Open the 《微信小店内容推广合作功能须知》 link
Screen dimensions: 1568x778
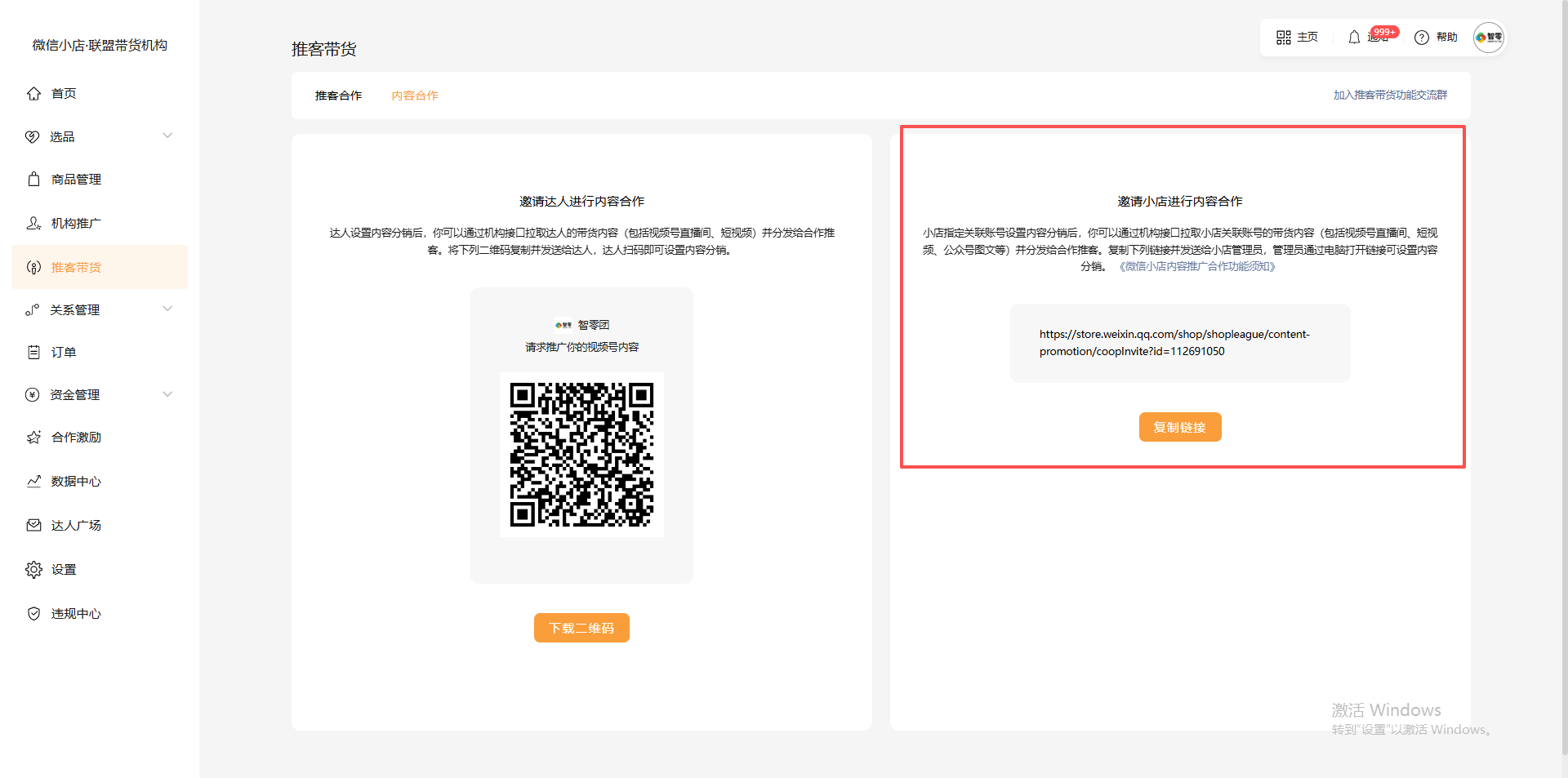[1197, 266]
